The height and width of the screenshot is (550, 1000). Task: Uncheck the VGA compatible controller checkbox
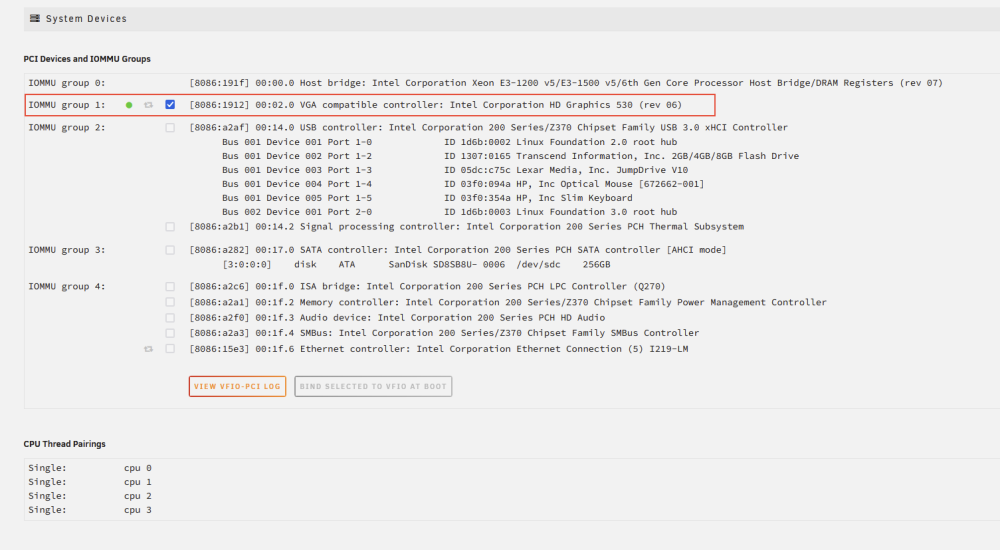(x=170, y=105)
